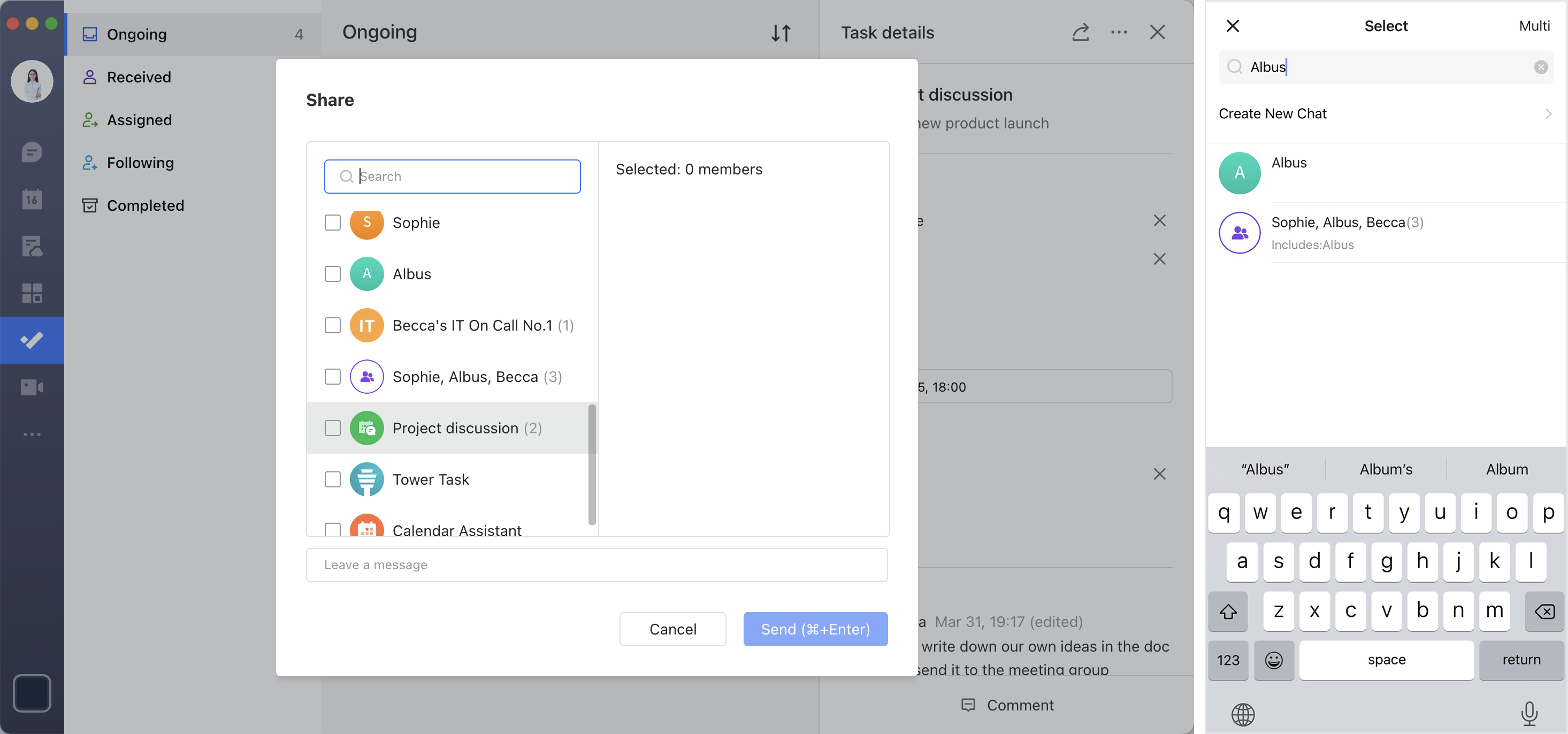Viewport: 1568px width, 734px height.
Task: Click the Leave a message input field
Action: (x=596, y=565)
